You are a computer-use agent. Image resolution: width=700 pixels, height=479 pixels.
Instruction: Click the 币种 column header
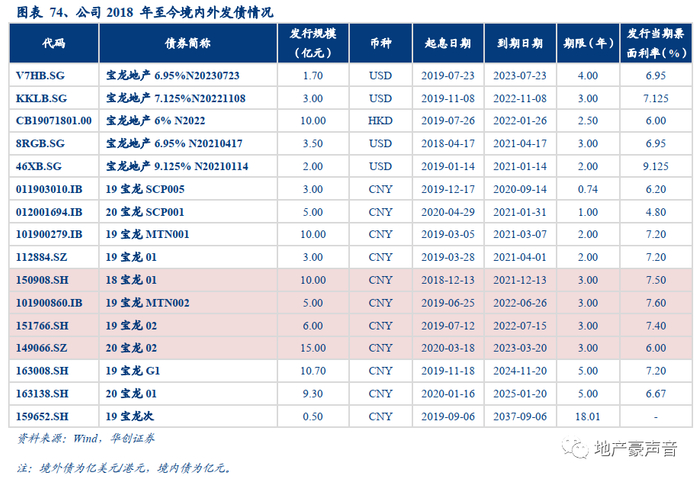click(x=380, y=43)
